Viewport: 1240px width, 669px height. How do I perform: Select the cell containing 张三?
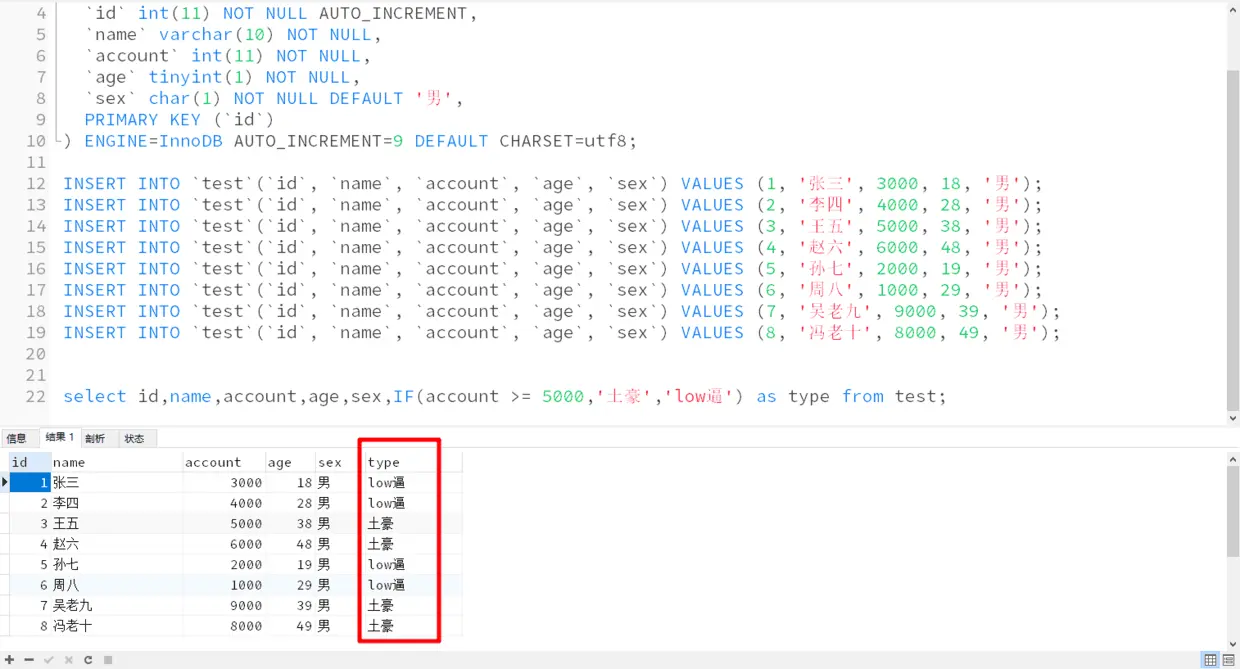tap(116, 482)
